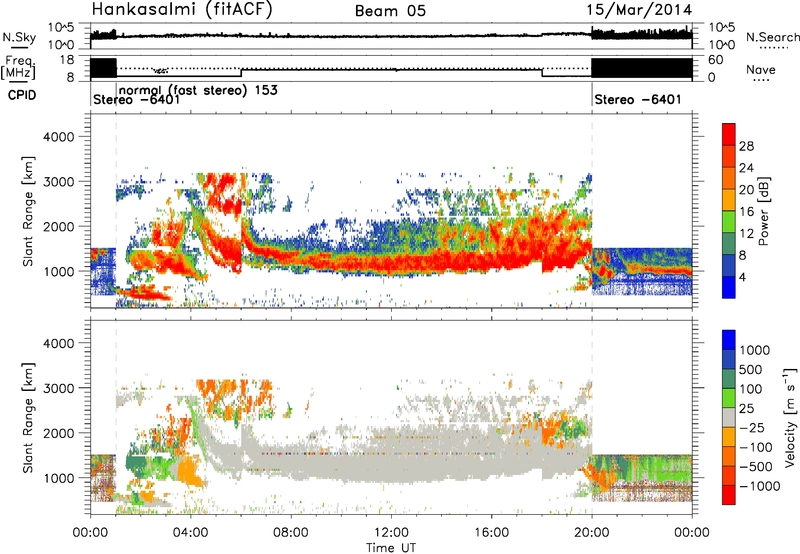Click the N.Sky axis label

(x=19, y=37)
